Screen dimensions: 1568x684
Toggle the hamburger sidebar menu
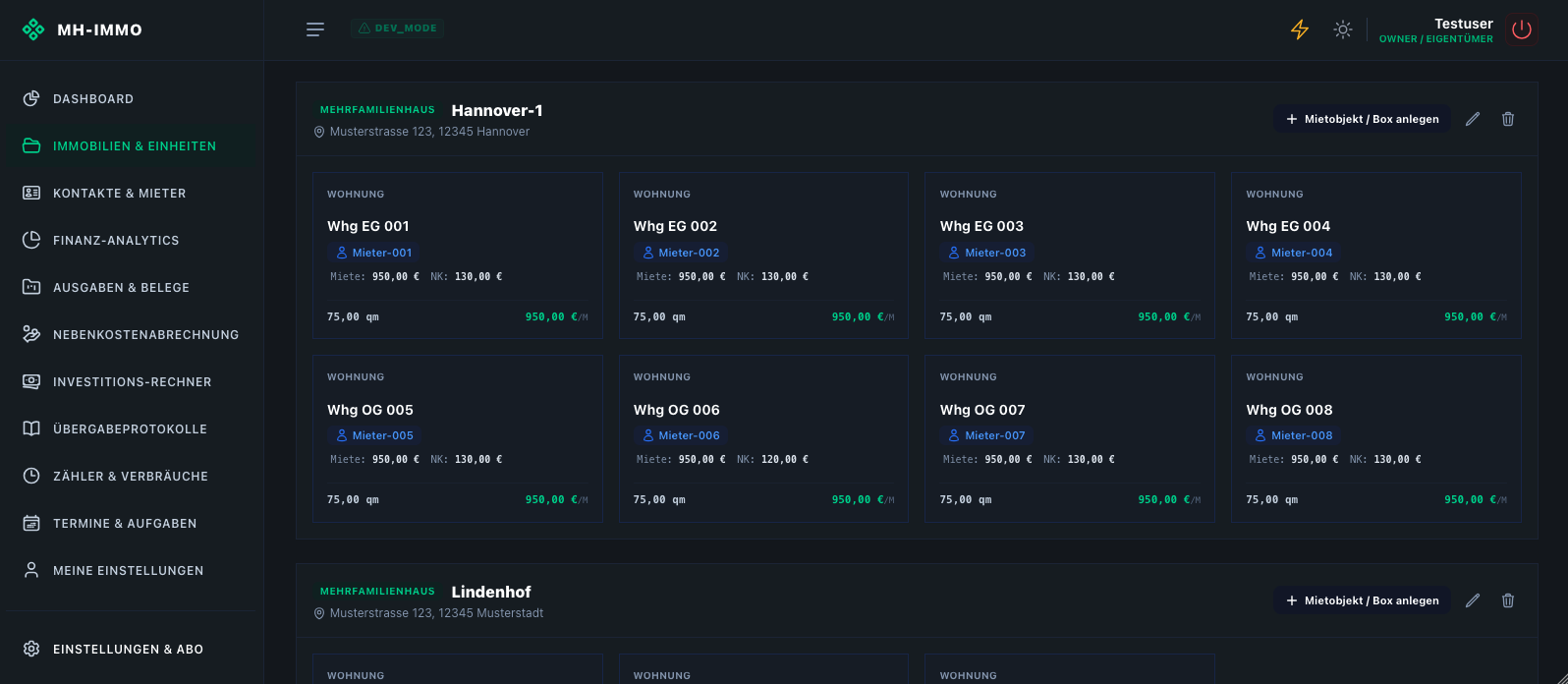tap(315, 29)
